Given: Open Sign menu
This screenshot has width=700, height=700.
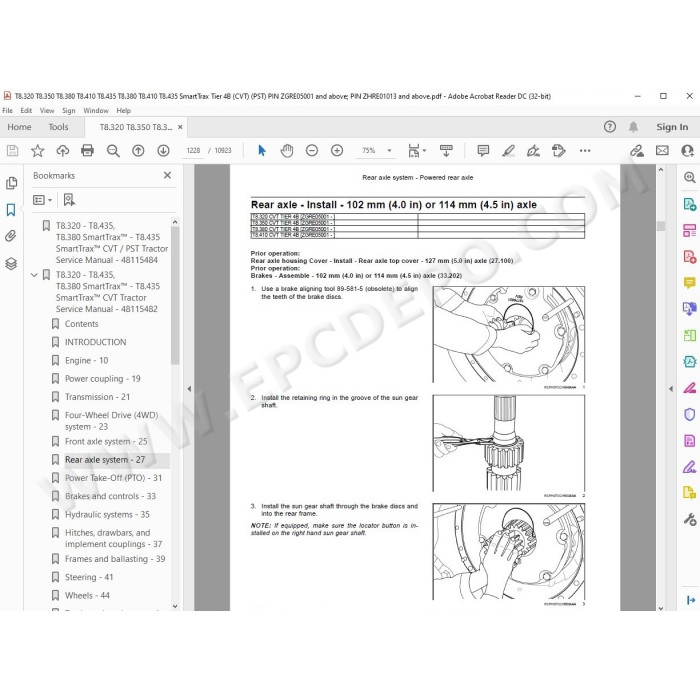Looking at the screenshot, I should (x=69, y=110).
